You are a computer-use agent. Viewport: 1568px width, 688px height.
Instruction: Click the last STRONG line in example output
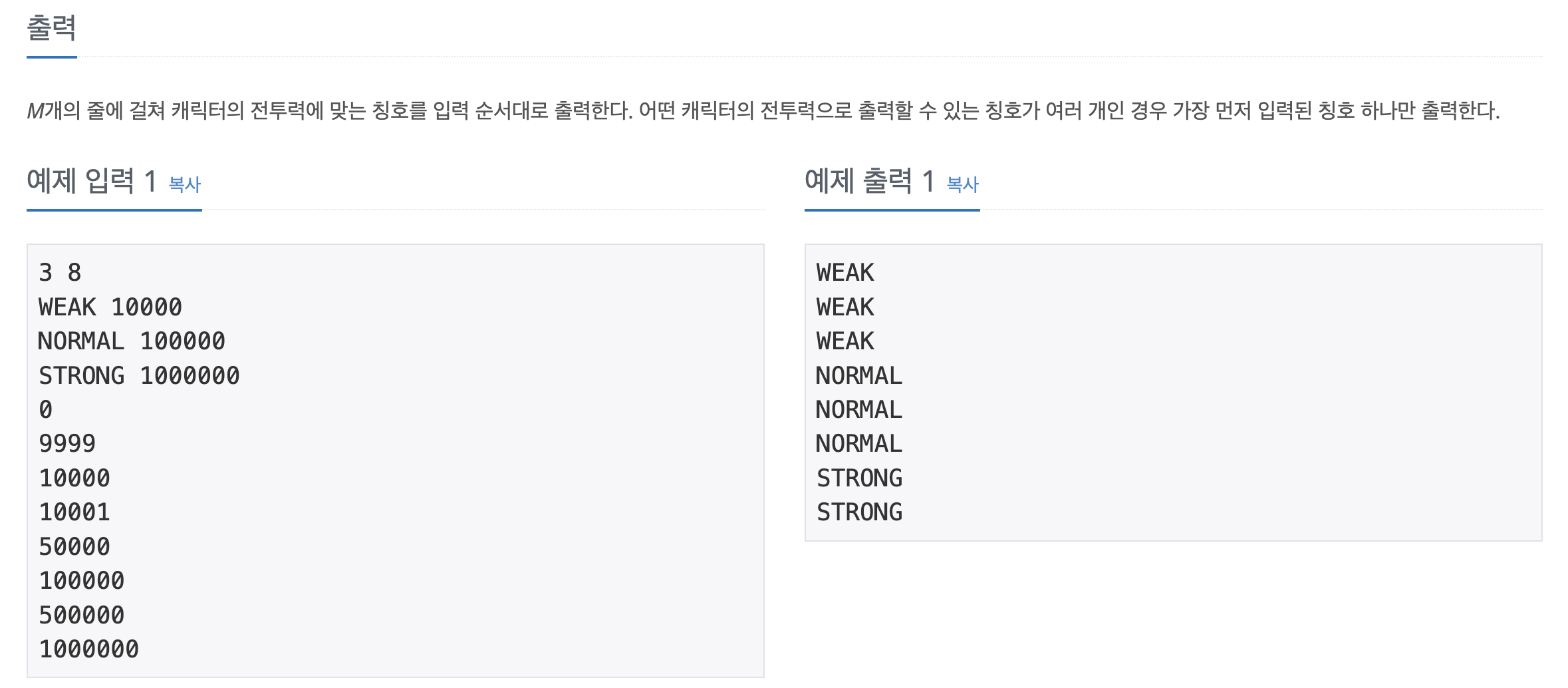click(x=860, y=512)
